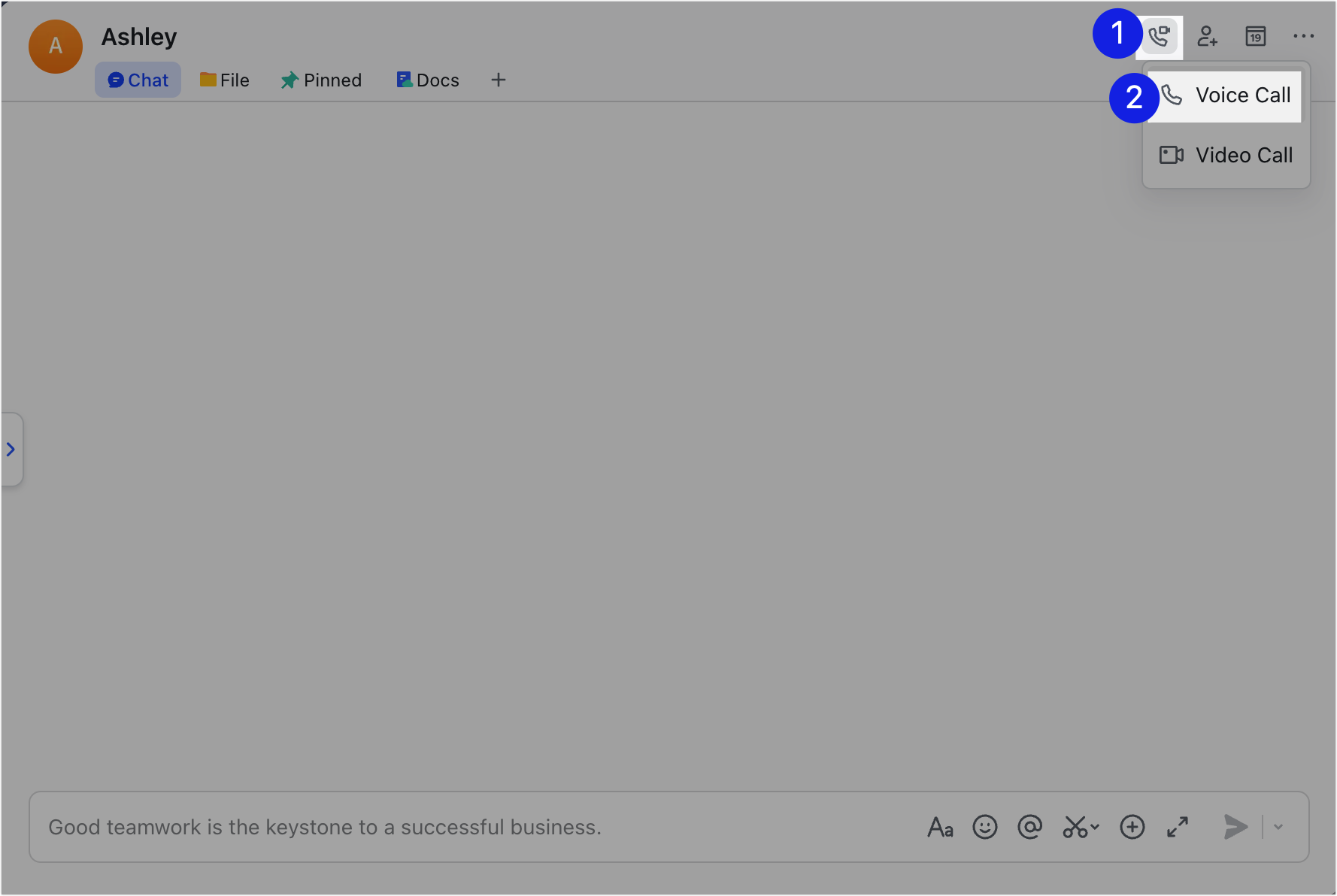This screenshot has height=896, width=1337.
Task: Expand the message editor to full size
Action: [x=1178, y=827]
